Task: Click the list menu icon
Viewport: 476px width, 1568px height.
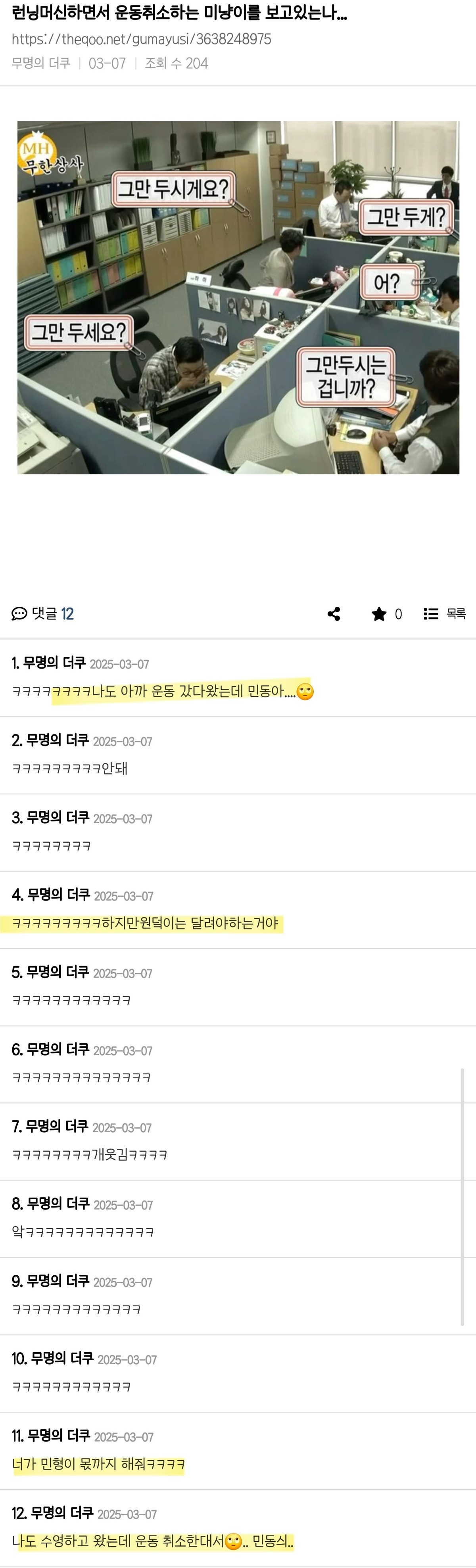Action: [x=431, y=613]
